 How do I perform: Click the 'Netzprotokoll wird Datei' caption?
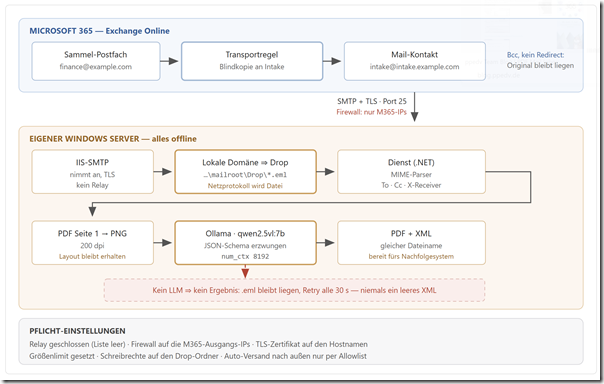tap(245, 186)
